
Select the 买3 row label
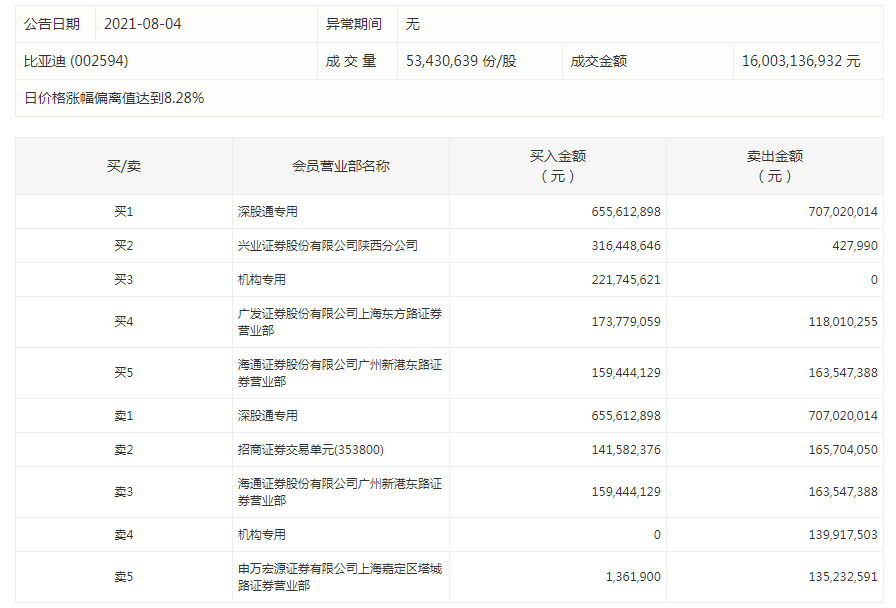123,280
